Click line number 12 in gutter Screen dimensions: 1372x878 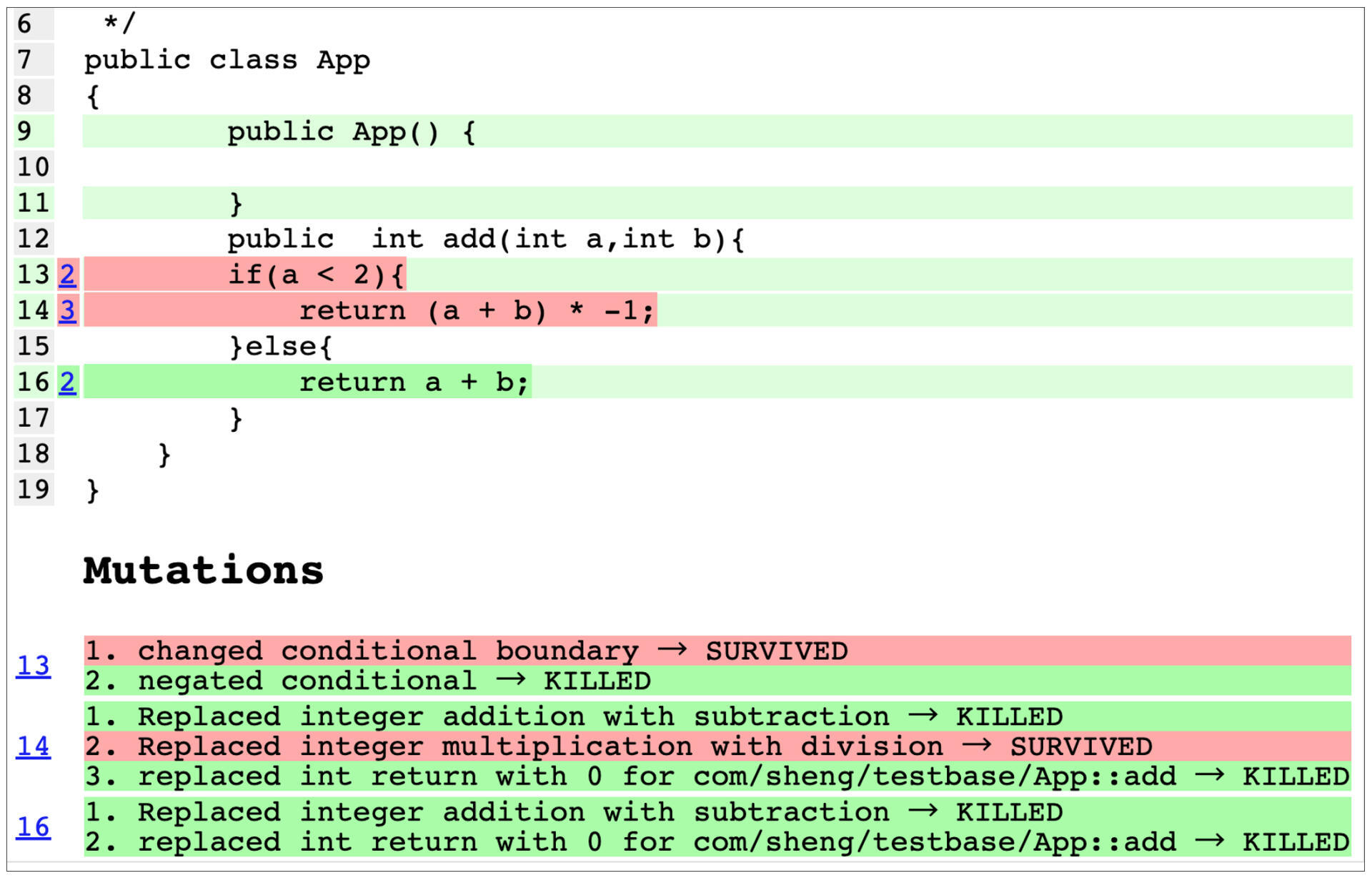click(x=34, y=239)
